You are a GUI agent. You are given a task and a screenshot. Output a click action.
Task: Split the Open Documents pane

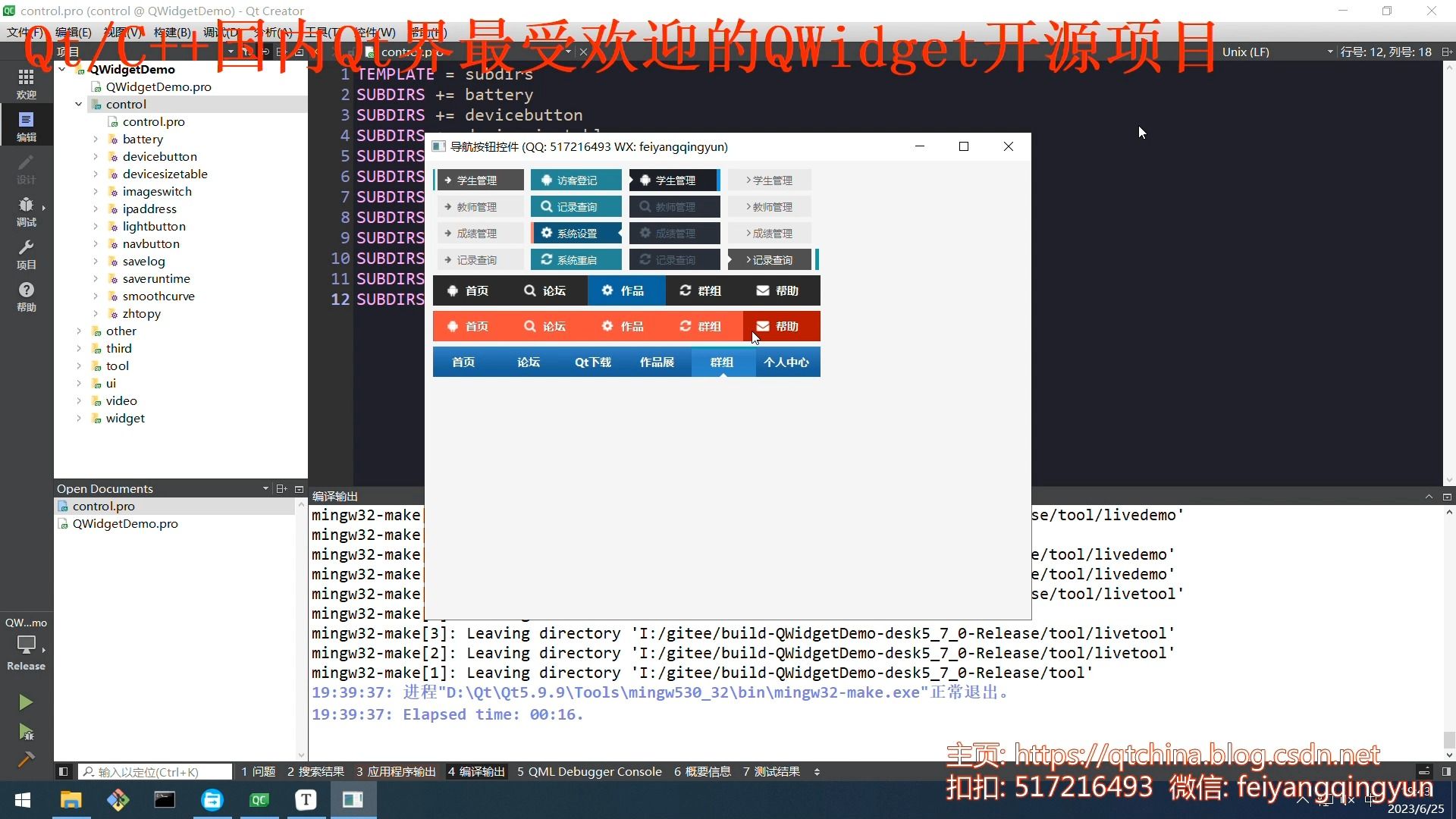coord(281,489)
